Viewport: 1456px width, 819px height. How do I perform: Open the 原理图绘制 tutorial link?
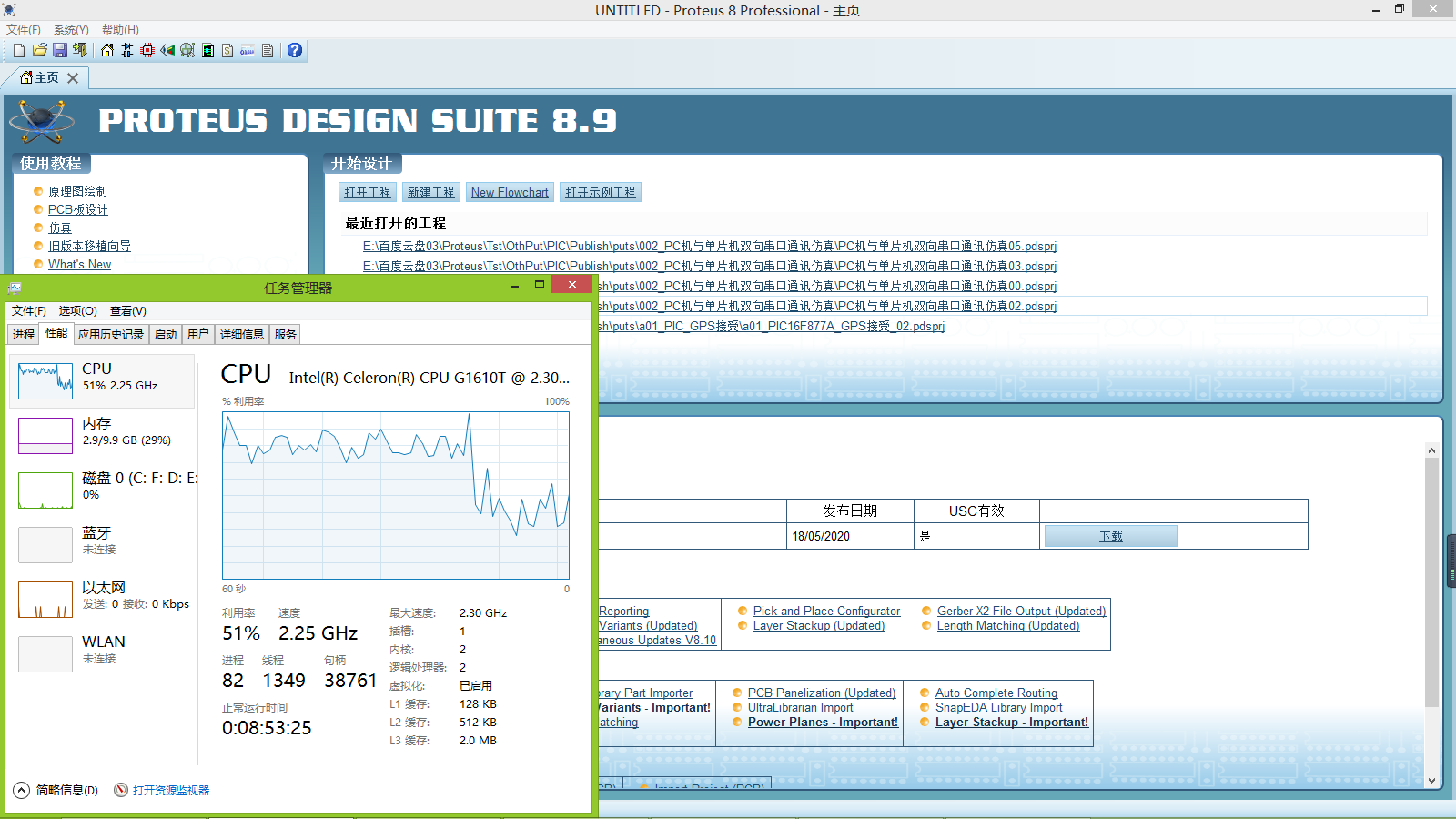coord(77,191)
